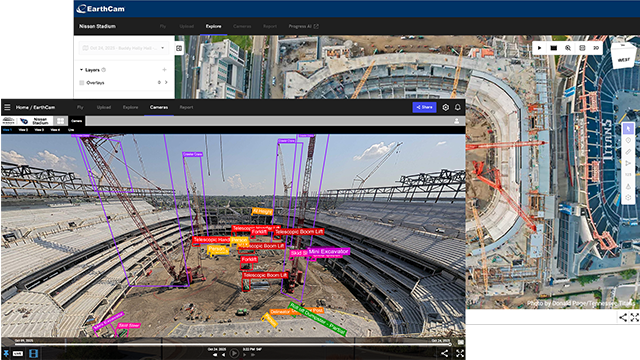The image size is (640, 360).
Task: Click the skip-backward double arrow
Action: tap(215, 355)
